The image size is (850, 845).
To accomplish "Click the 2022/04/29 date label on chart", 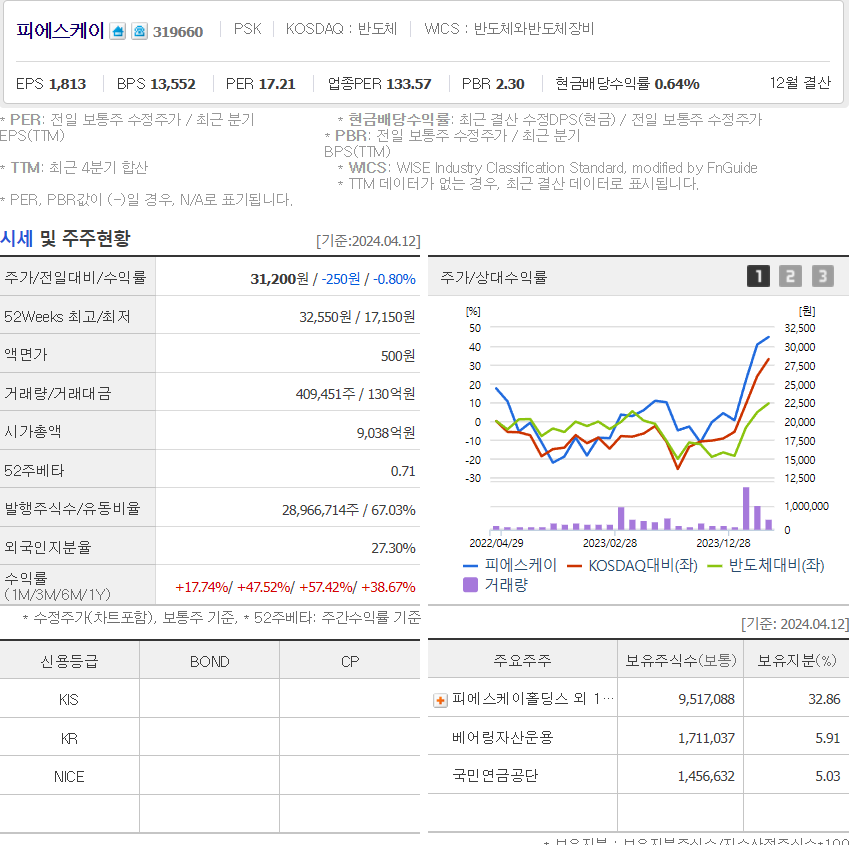I will (x=496, y=543).
